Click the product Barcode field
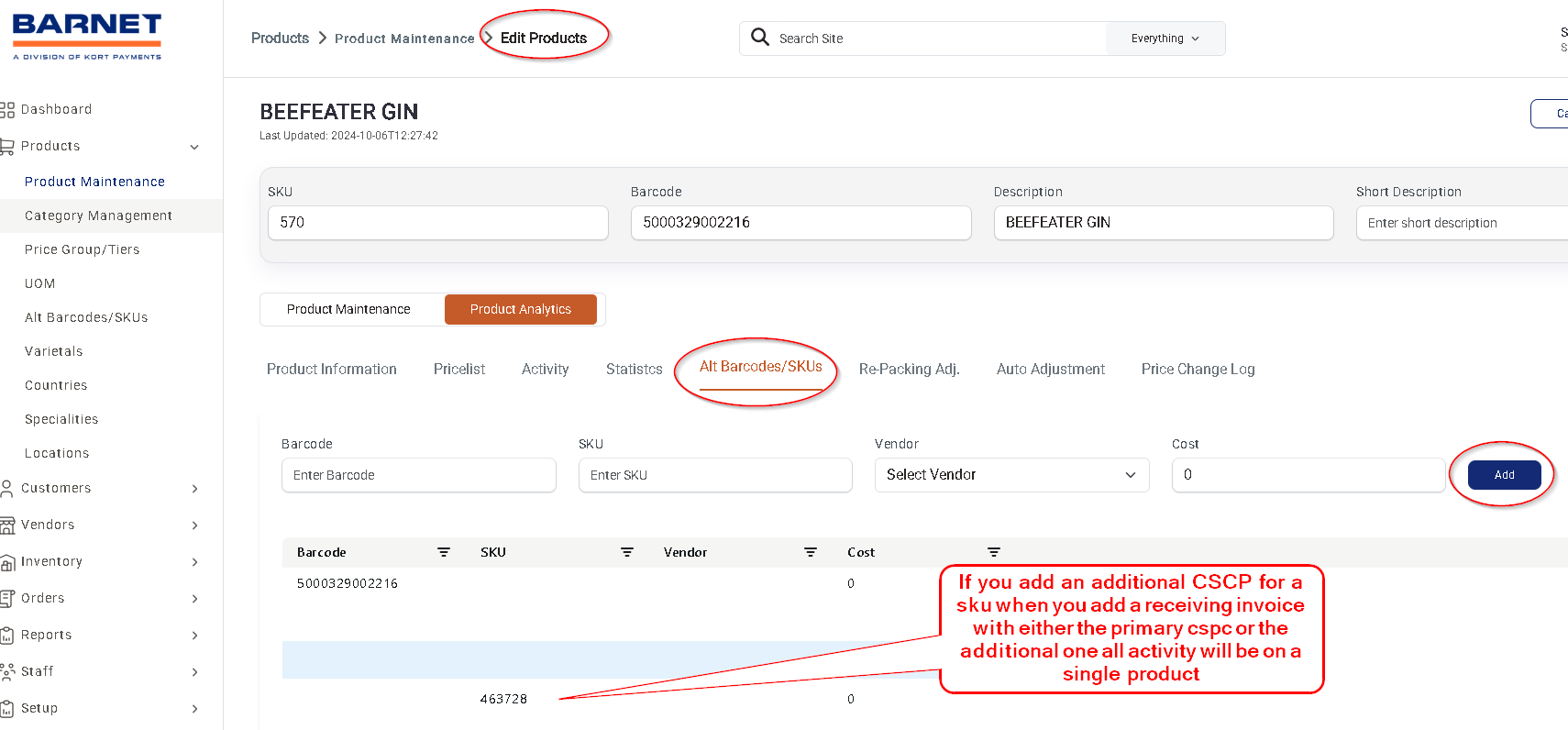Screen dimensions: 1568x730 tap(801, 223)
